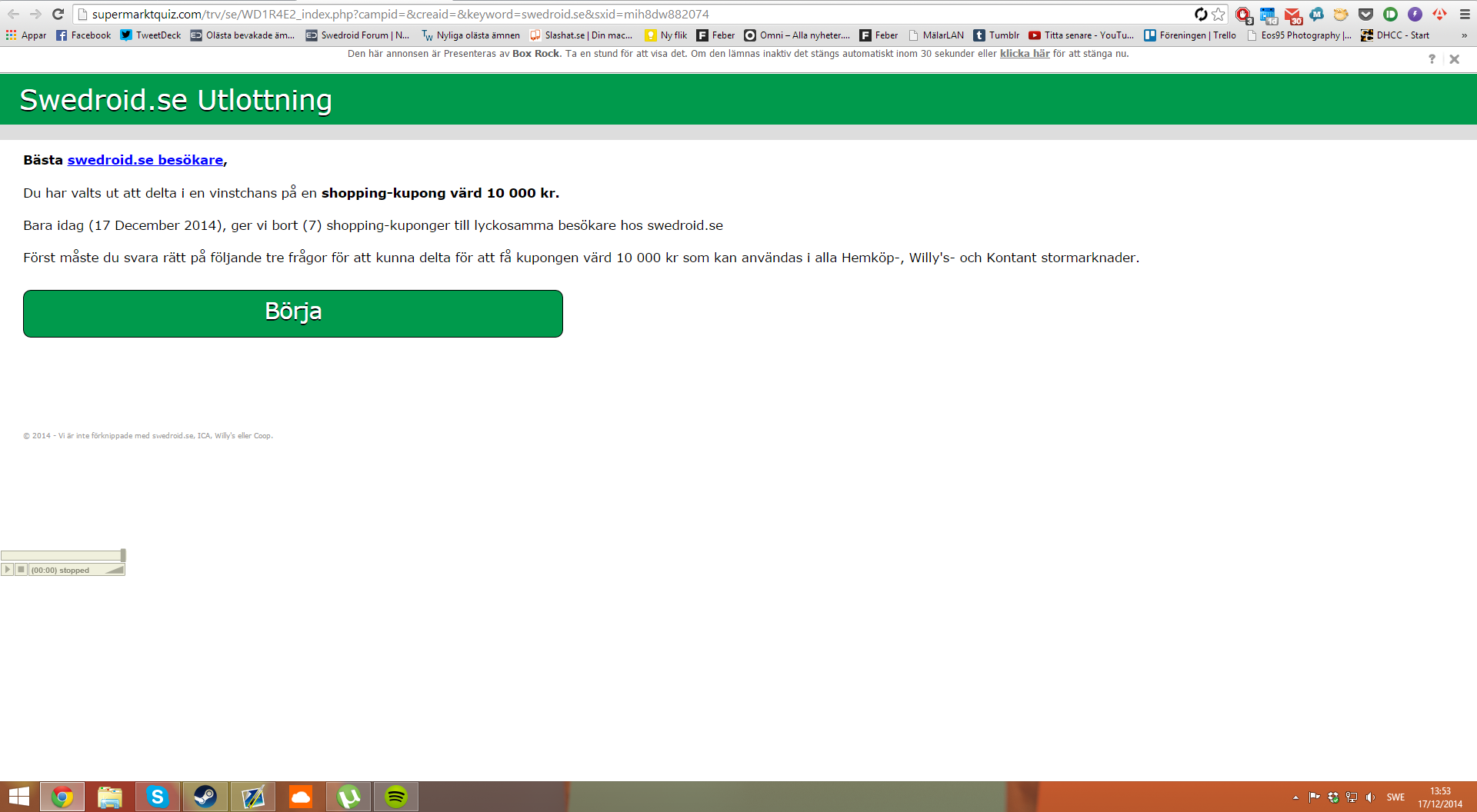1477x812 pixels.
Task: Open the network tray icon
Action: coord(1352,797)
